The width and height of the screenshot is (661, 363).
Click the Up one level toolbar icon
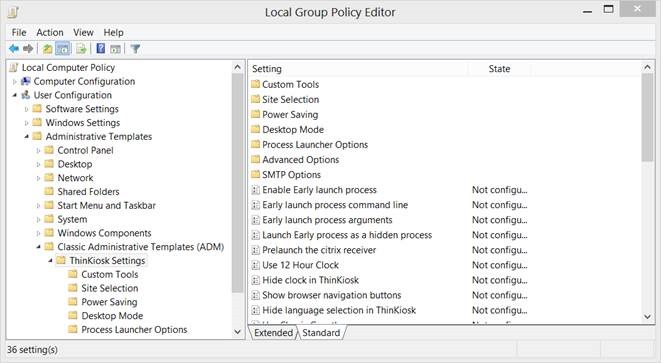point(48,49)
